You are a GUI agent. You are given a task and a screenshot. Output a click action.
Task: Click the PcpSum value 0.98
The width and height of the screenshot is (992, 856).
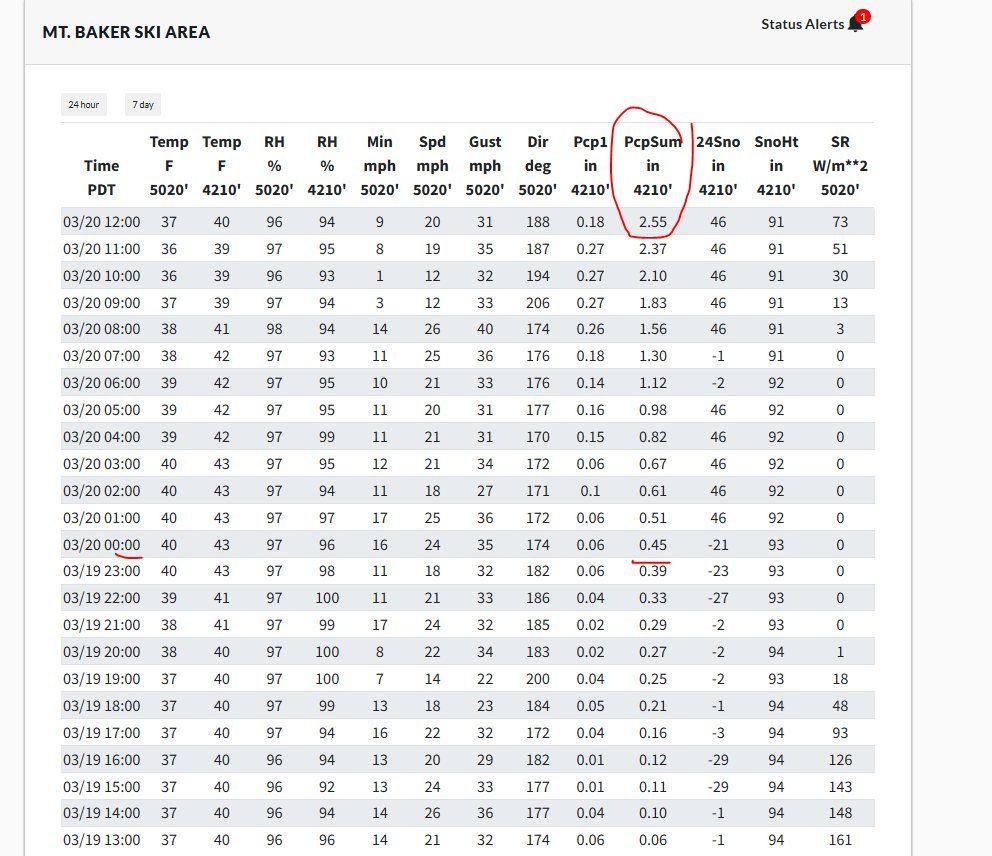pyautogui.click(x=652, y=410)
